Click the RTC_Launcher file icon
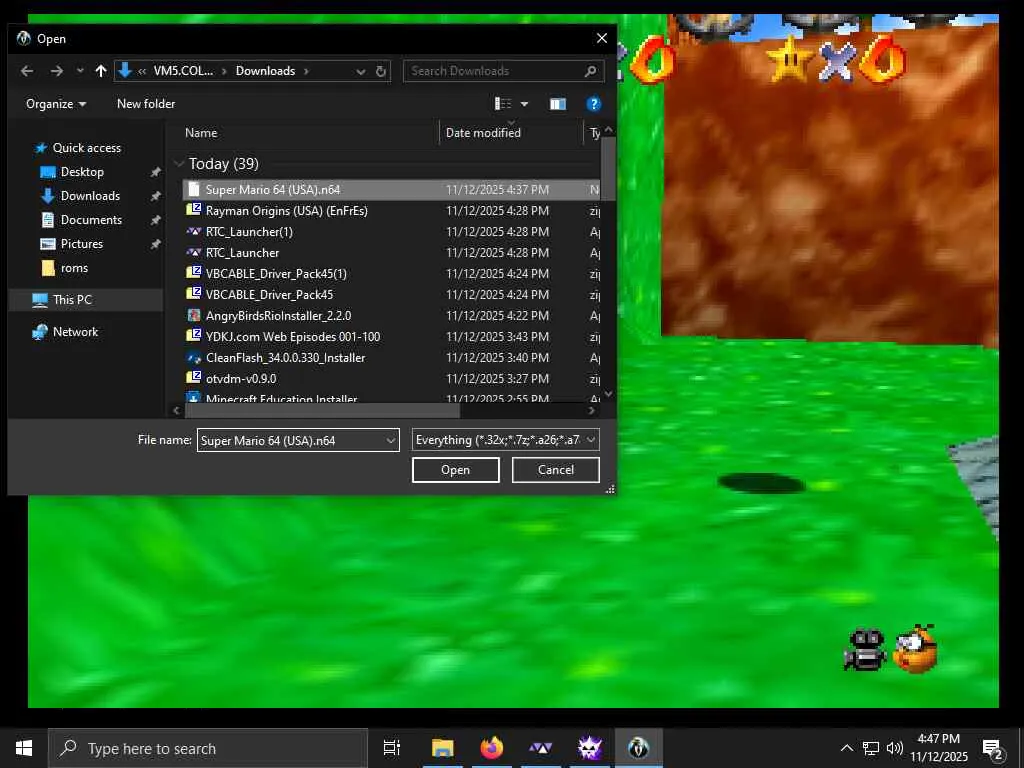This screenshot has width=1024, height=768. point(193,252)
